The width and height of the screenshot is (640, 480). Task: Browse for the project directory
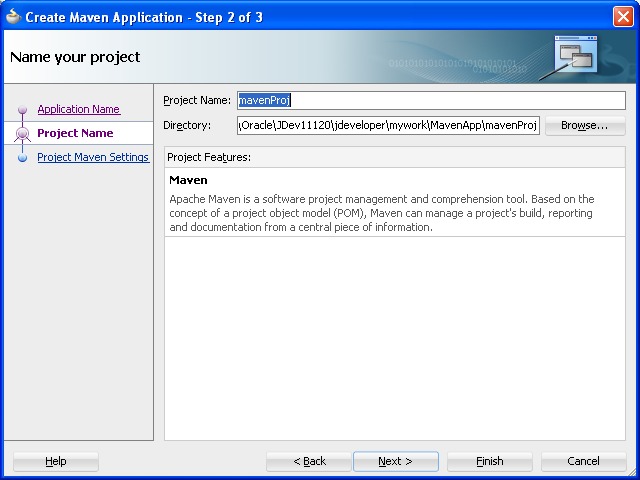click(x=585, y=125)
